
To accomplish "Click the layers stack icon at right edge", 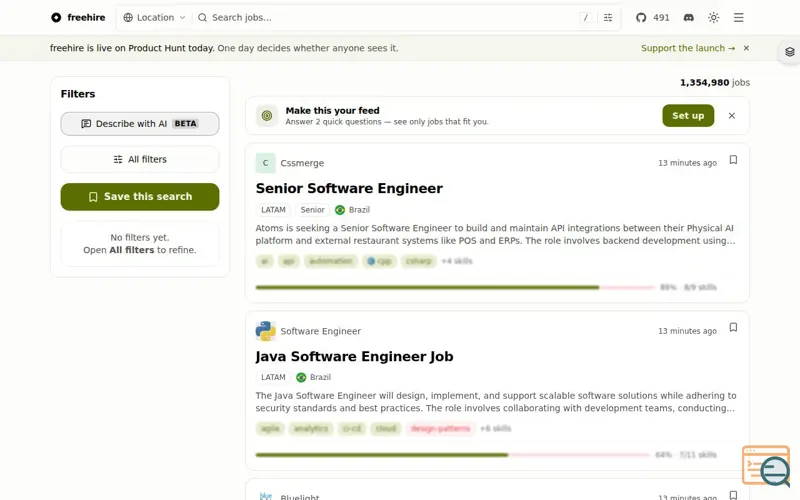I will (x=789, y=52).
